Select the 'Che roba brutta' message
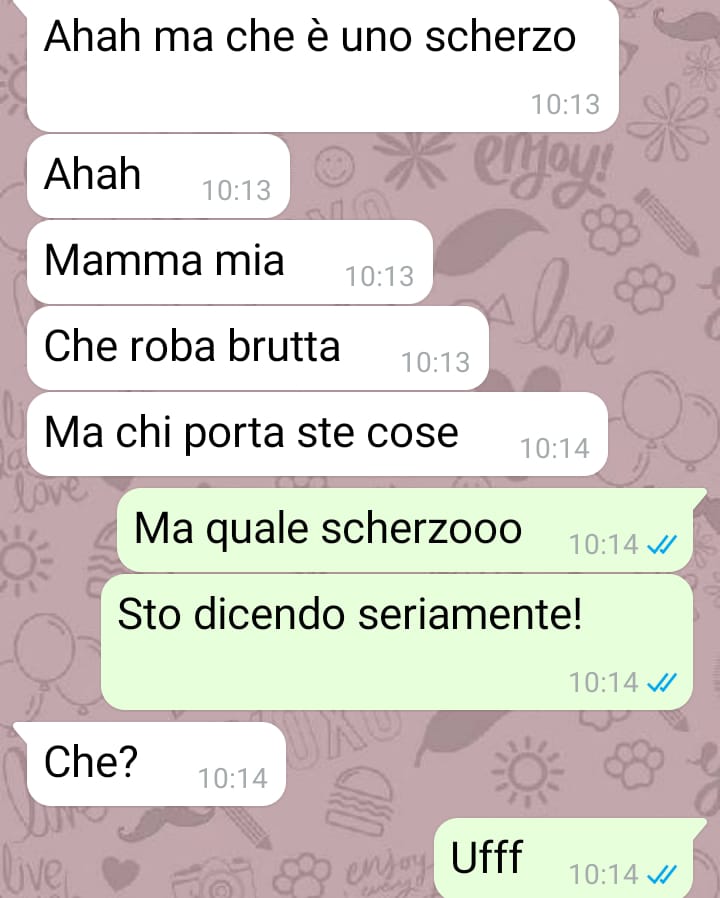This screenshot has width=720, height=898. pyautogui.click(x=258, y=348)
